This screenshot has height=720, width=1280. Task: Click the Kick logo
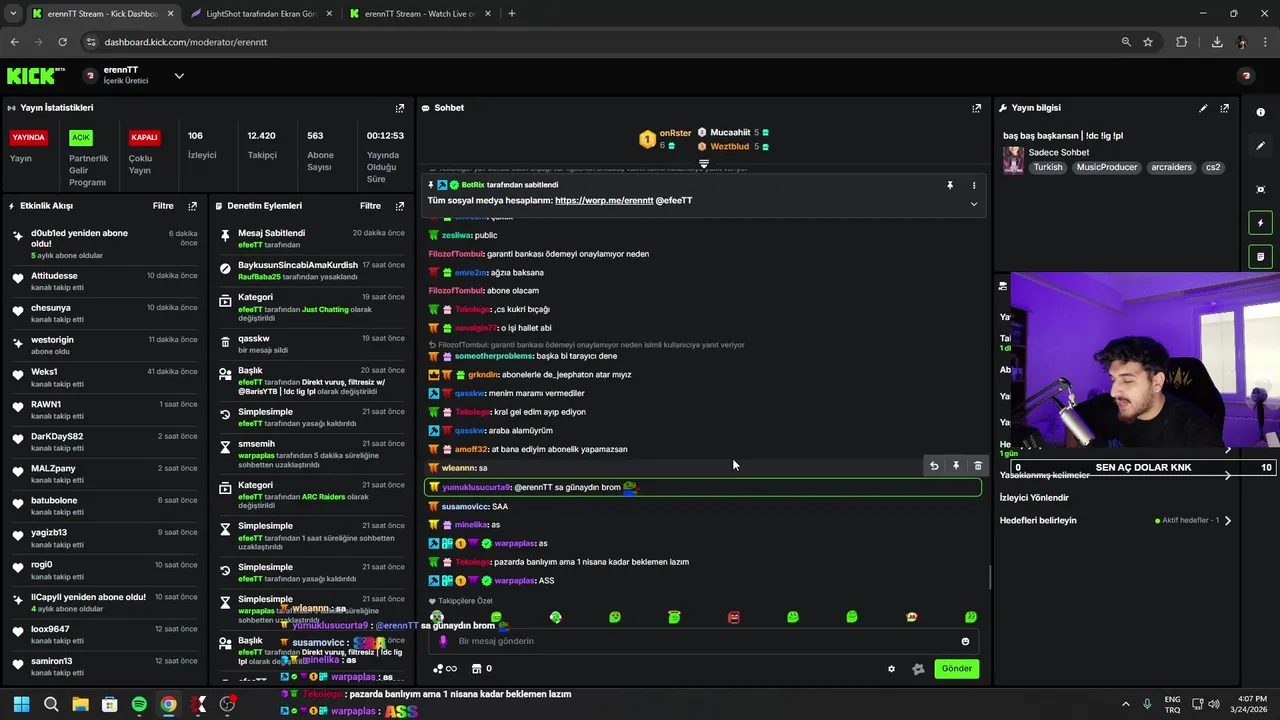point(35,76)
